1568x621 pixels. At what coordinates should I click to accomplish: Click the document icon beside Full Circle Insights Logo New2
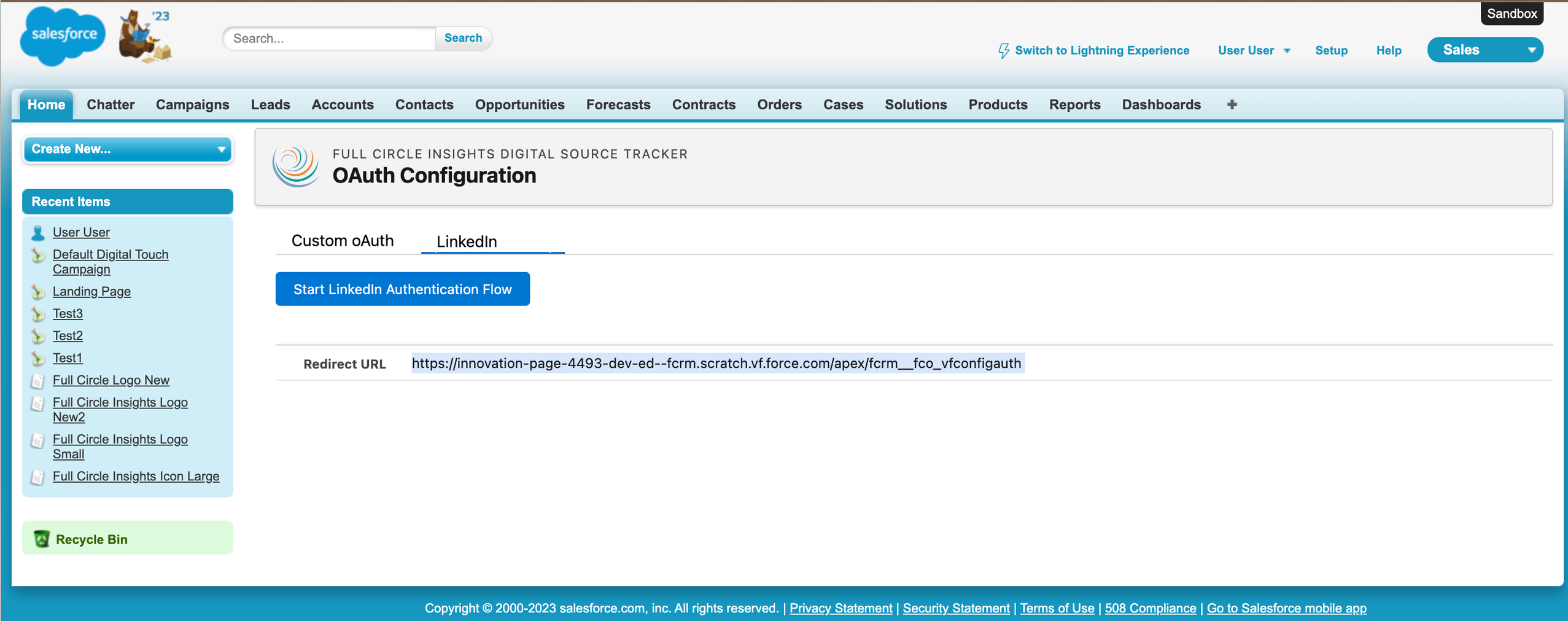point(38,403)
